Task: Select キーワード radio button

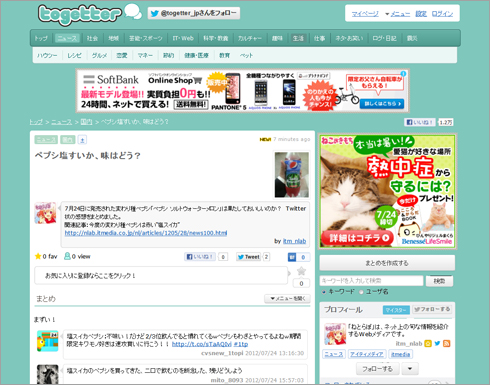Action: click(x=324, y=292)
